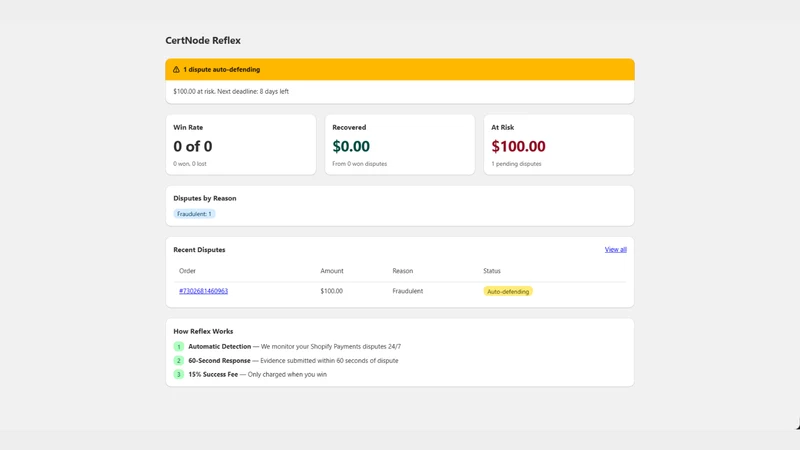Click the At Risk amount $100.00

coord(518,146)
